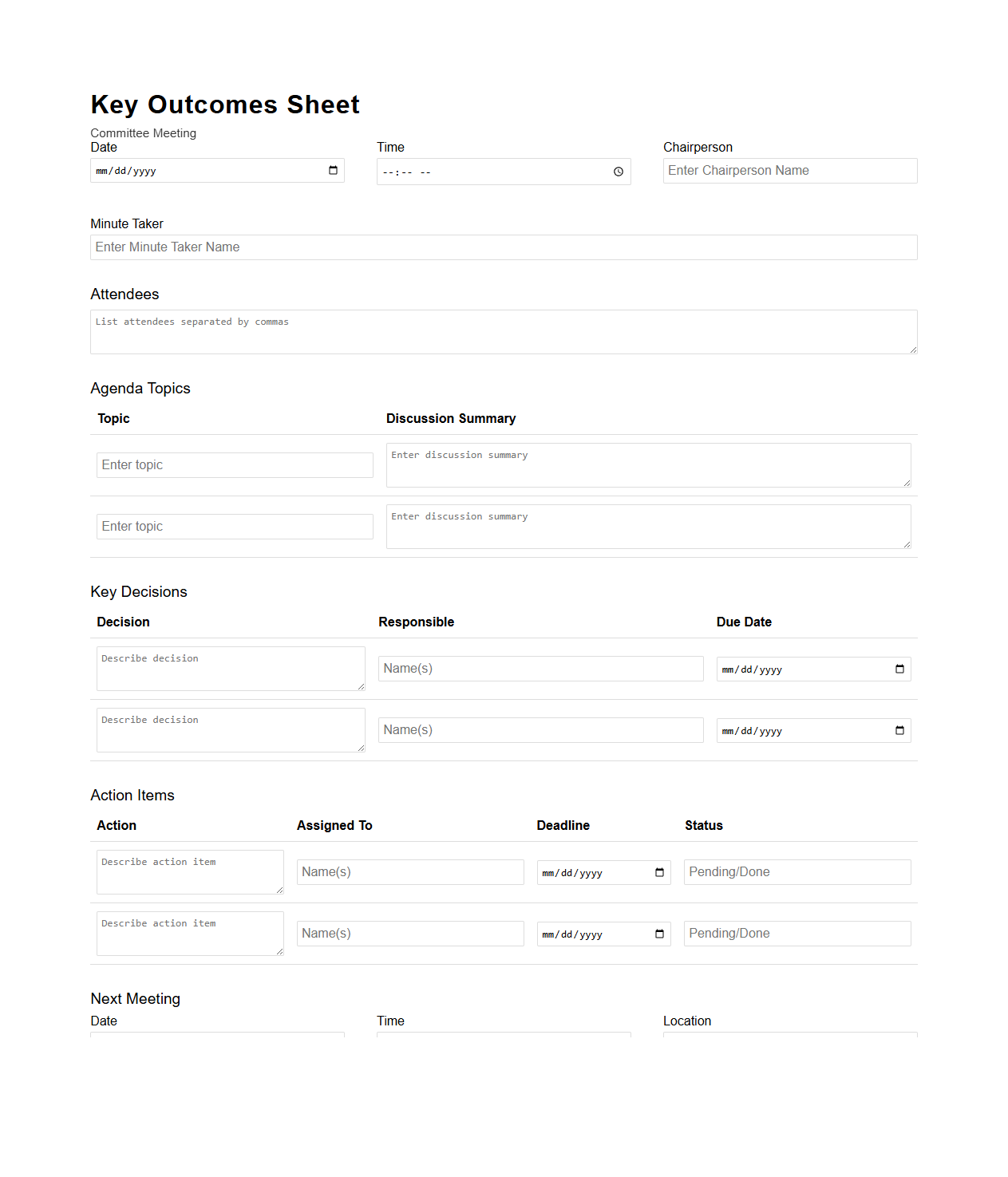
Task: Click the first Enter topic field
Action: point(234,464)
